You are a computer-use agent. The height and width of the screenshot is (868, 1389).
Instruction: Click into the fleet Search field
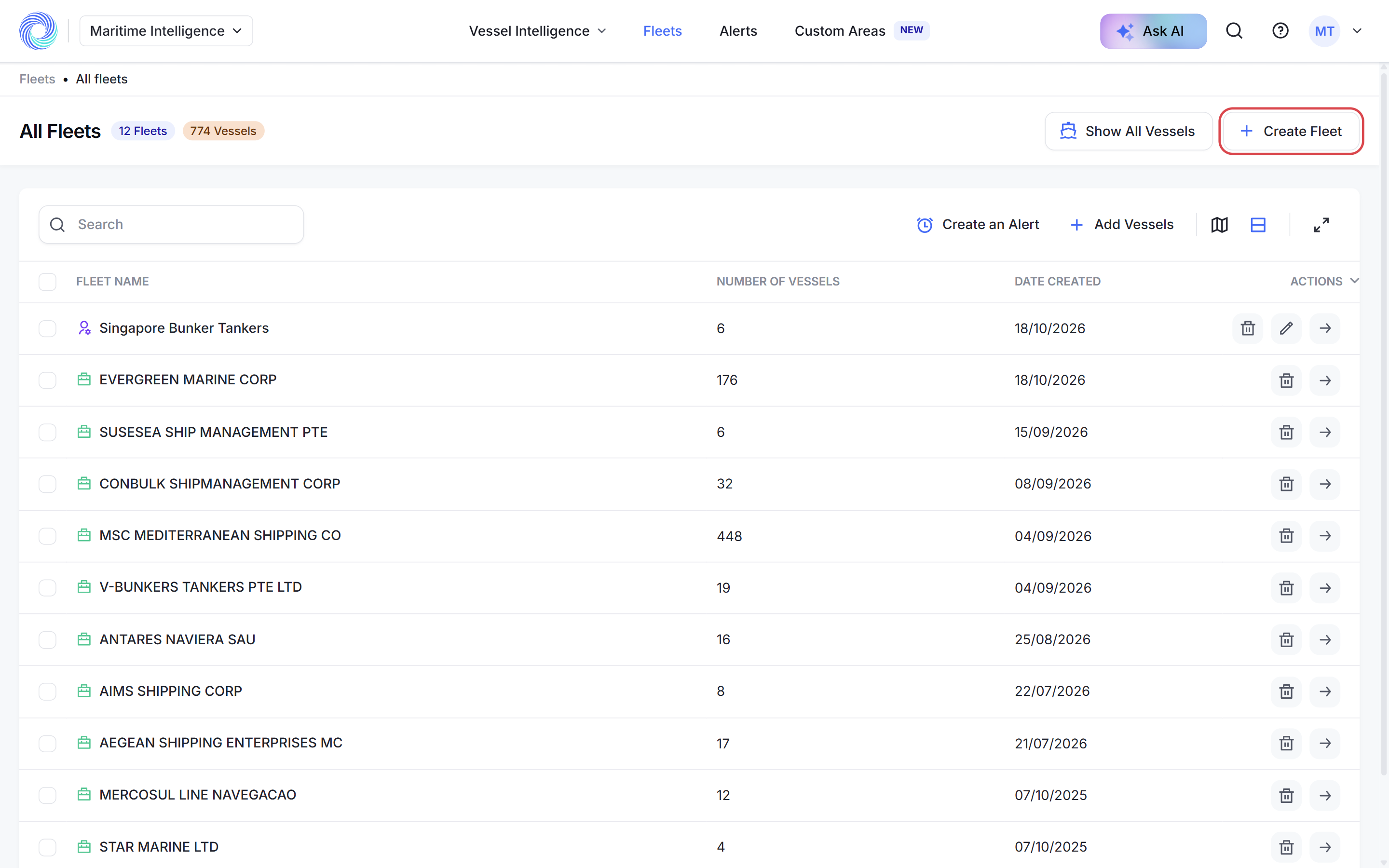[x=171, y=224]
